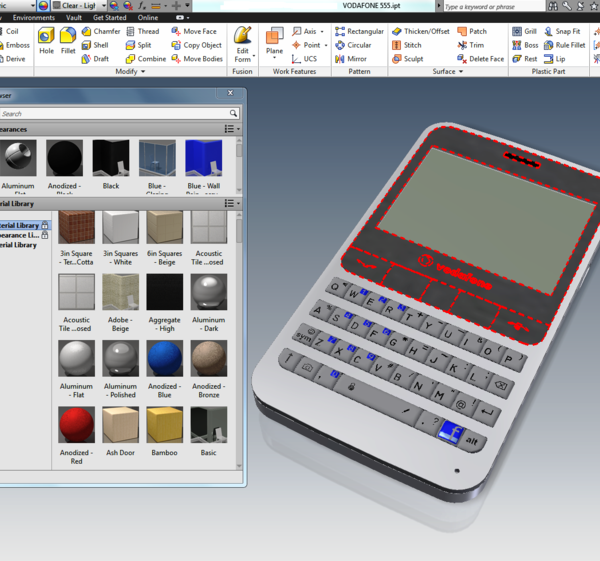
Task: Open the Environments tab
Action: pyautogui.click(x=34, y=18)
